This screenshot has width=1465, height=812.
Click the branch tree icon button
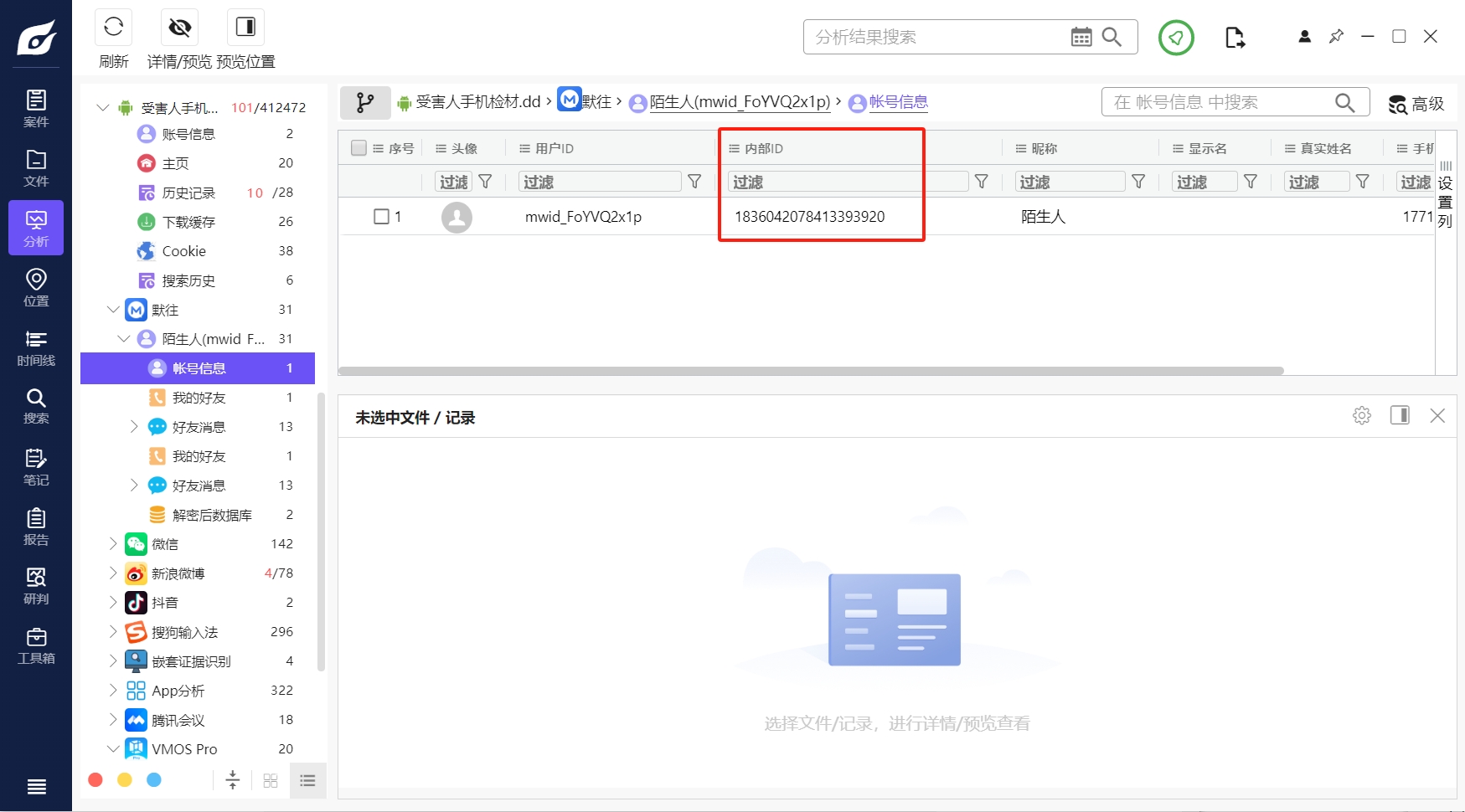pos(365,102)
